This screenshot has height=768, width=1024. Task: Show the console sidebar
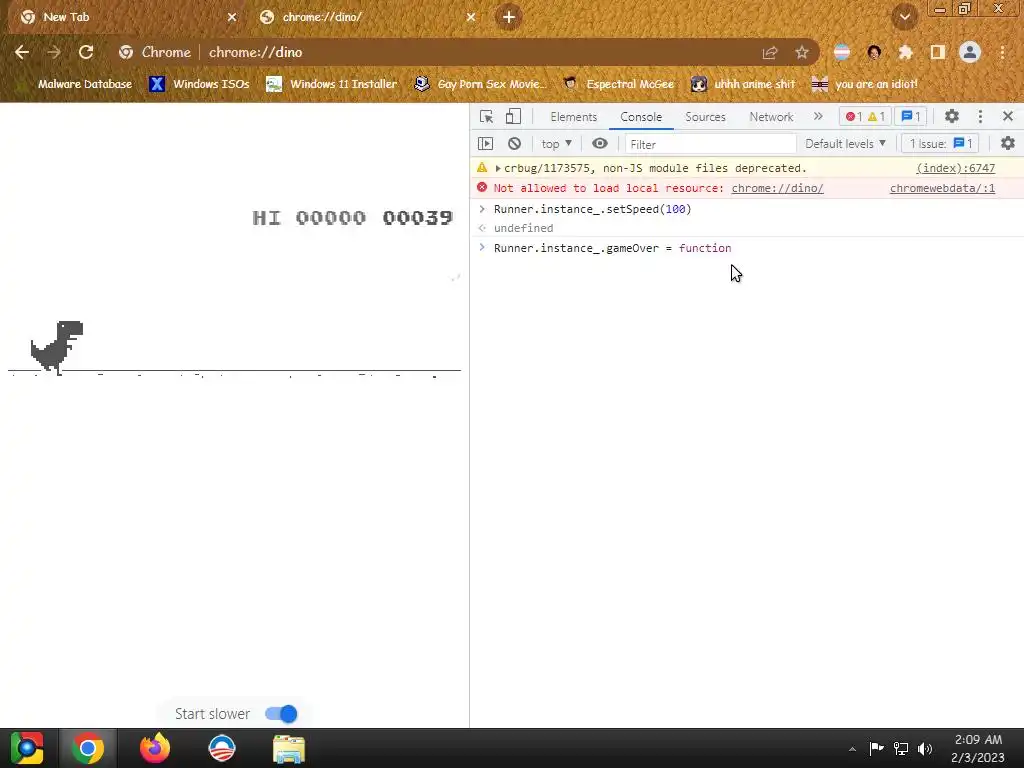(x=485, y=144)
